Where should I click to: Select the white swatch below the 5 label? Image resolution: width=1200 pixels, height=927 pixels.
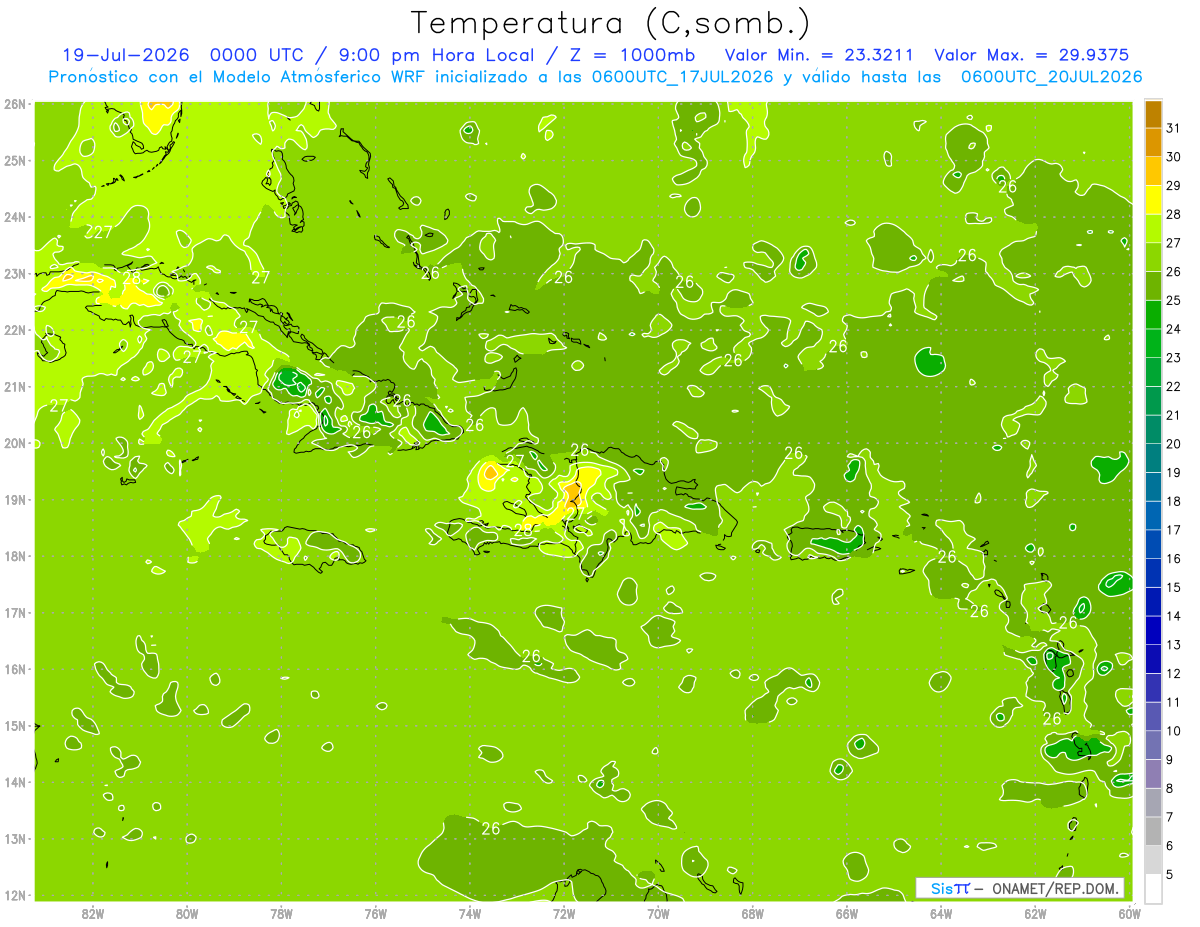click(x=1153, y=888)
